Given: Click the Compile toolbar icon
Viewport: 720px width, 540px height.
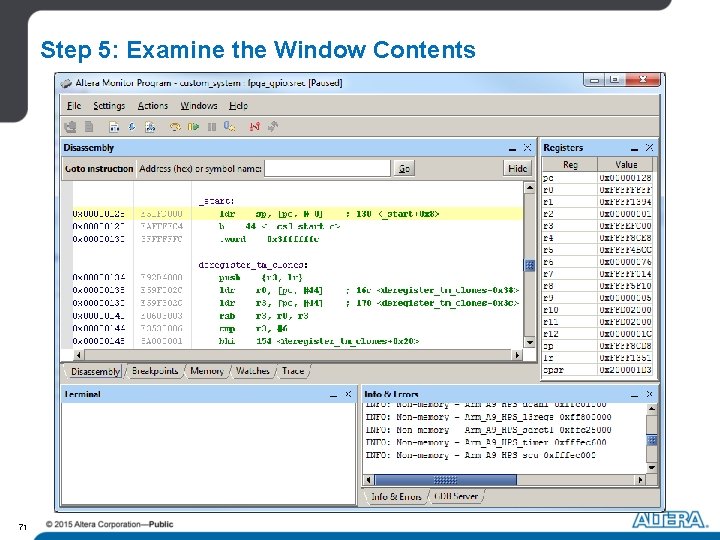Looking at the screenshot, I should tap(114, 127).
